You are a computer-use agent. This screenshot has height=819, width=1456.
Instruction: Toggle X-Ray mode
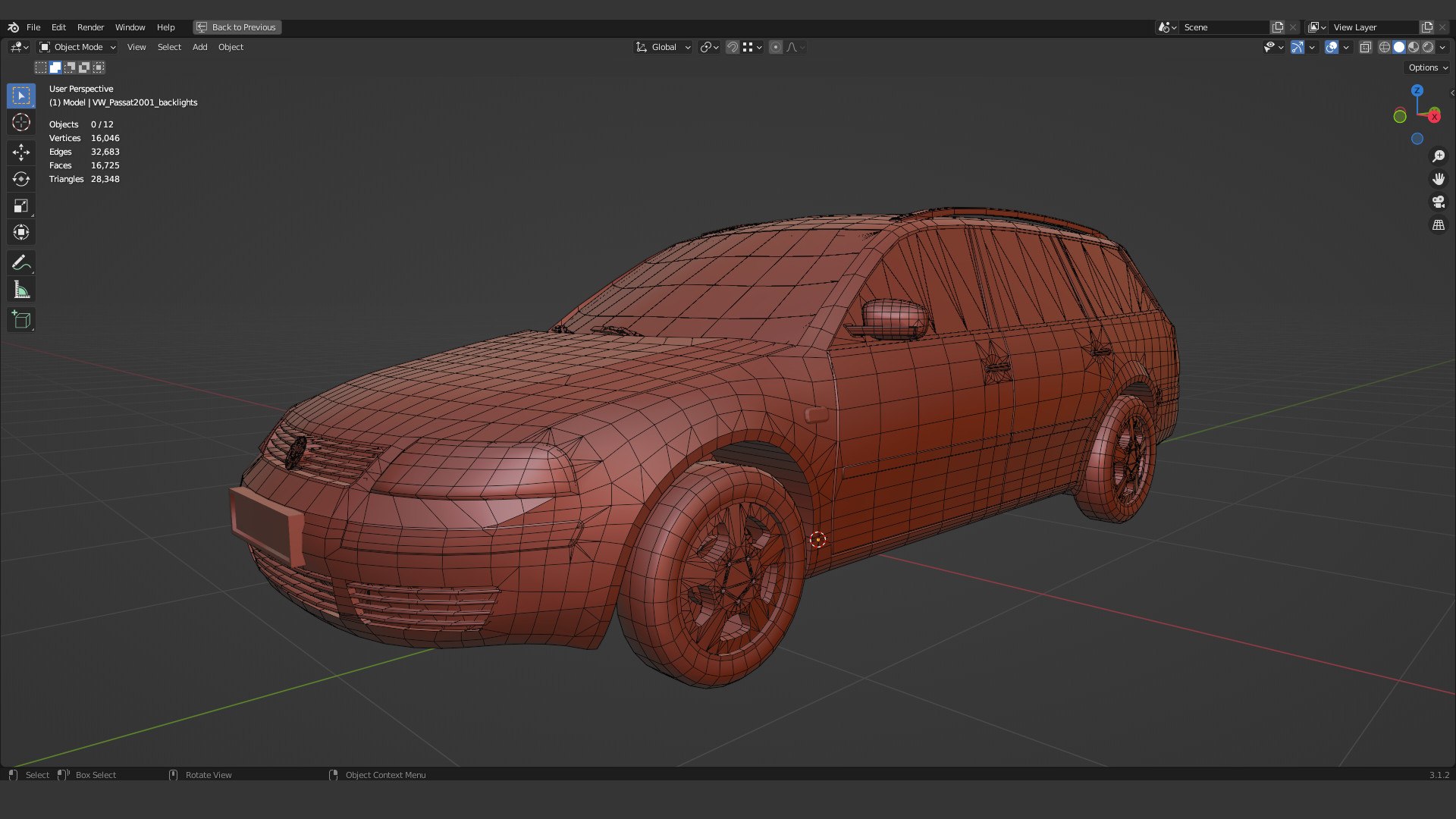tap(1366, 47)
